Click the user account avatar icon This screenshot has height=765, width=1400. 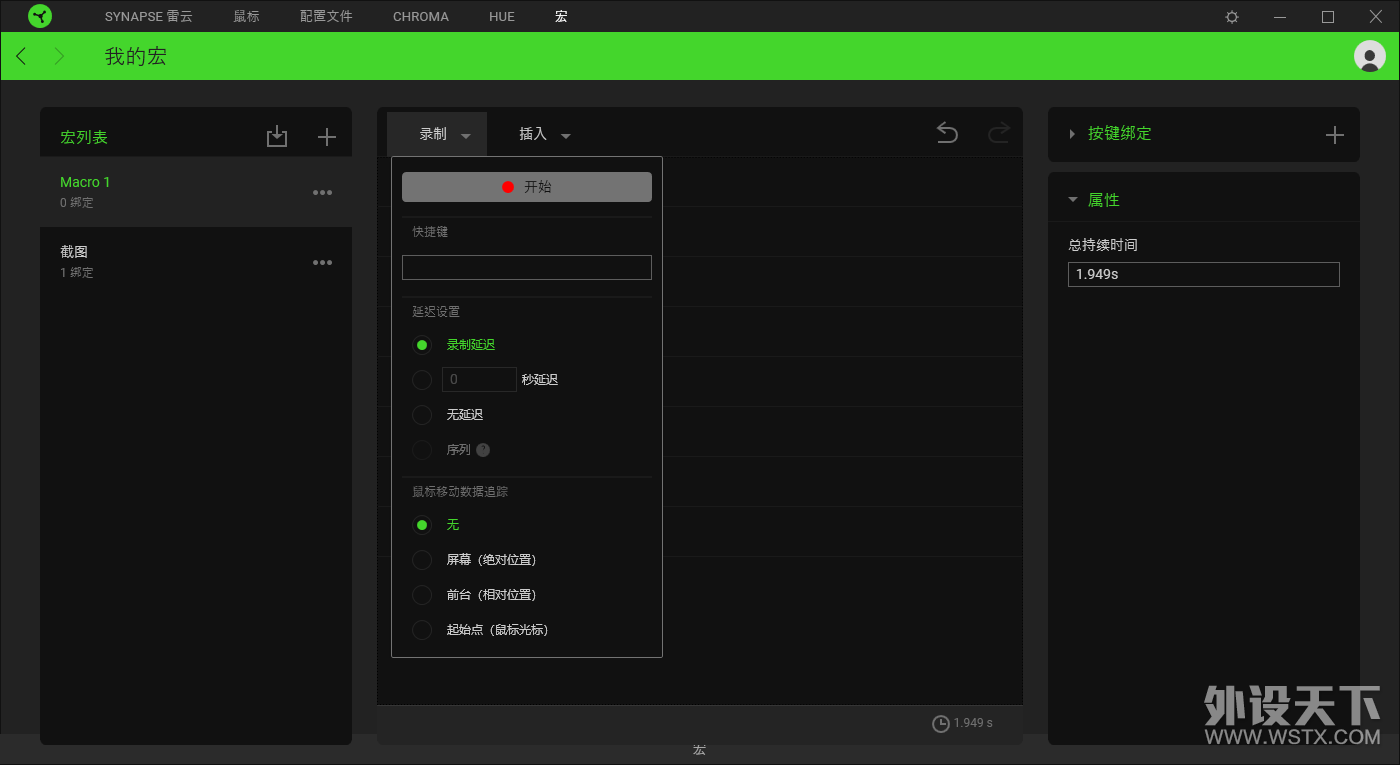pos(1369,56)
